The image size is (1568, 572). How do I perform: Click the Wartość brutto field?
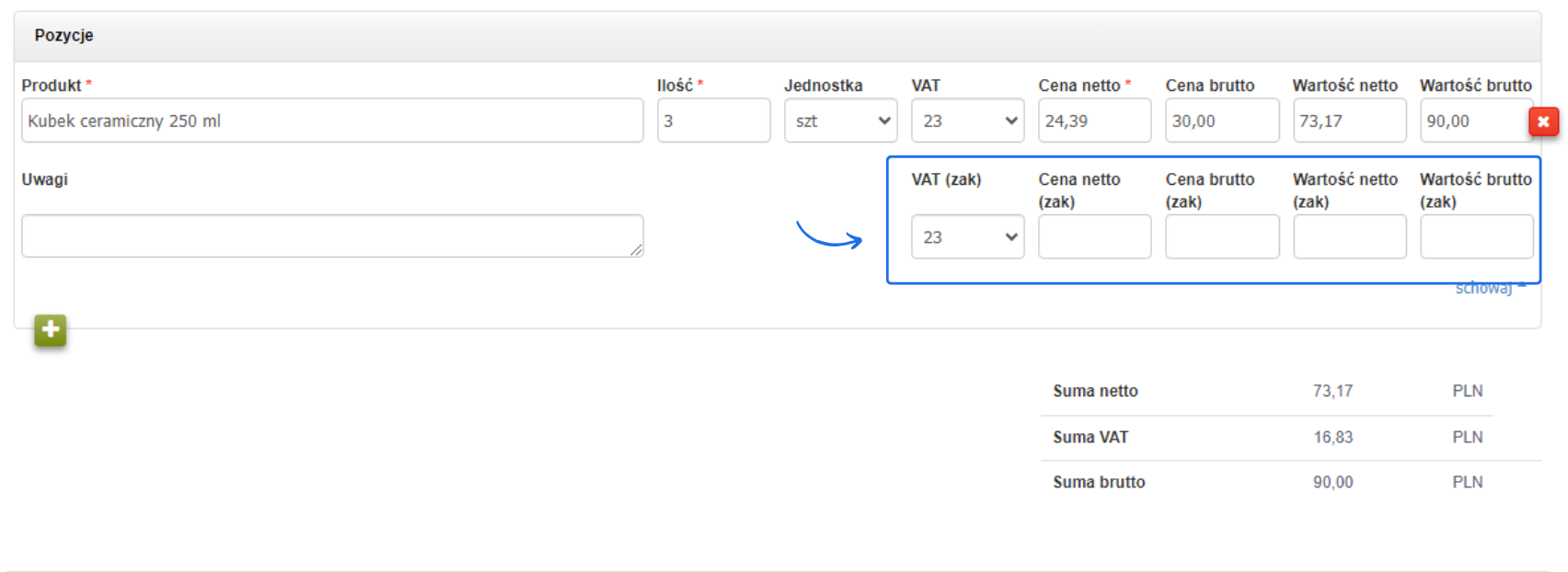(1475, 120)
